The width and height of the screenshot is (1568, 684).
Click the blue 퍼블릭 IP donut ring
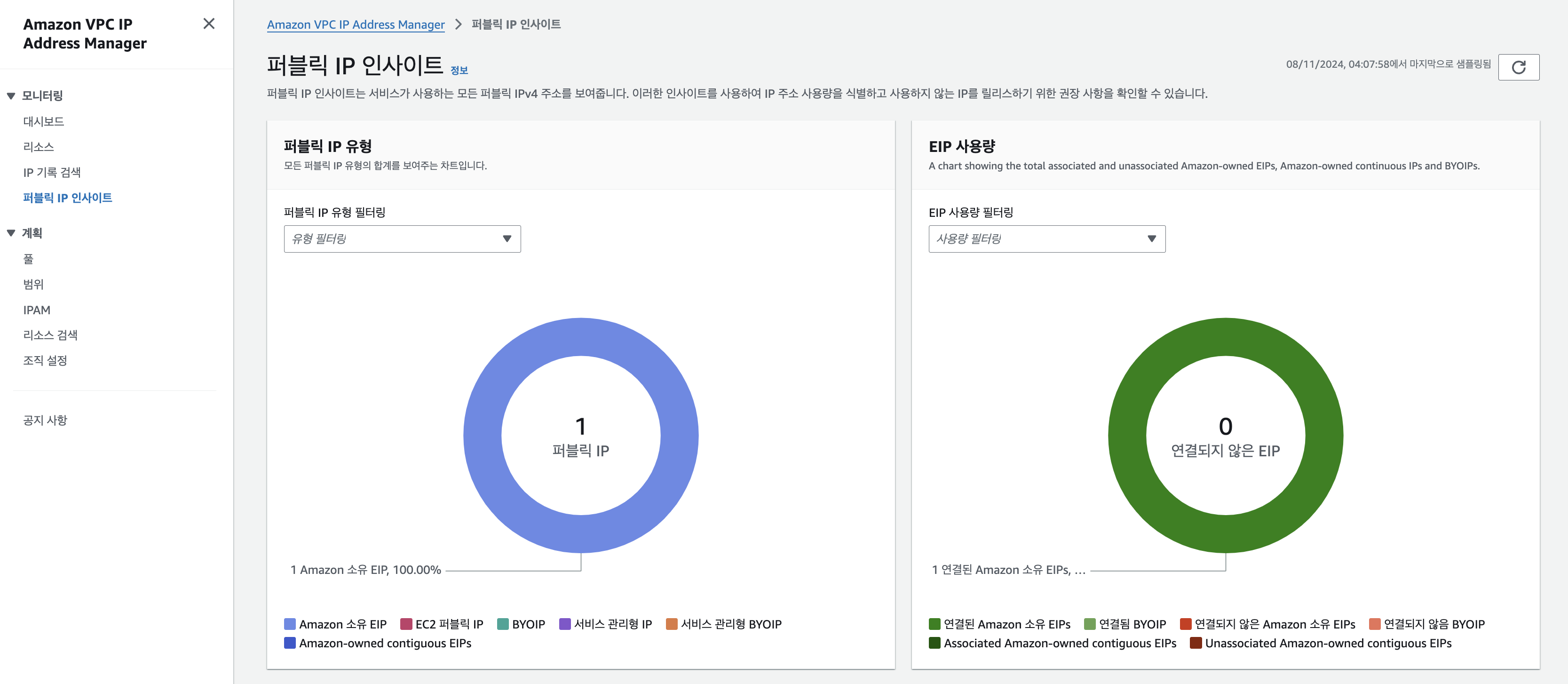click(x=483, y=436)
